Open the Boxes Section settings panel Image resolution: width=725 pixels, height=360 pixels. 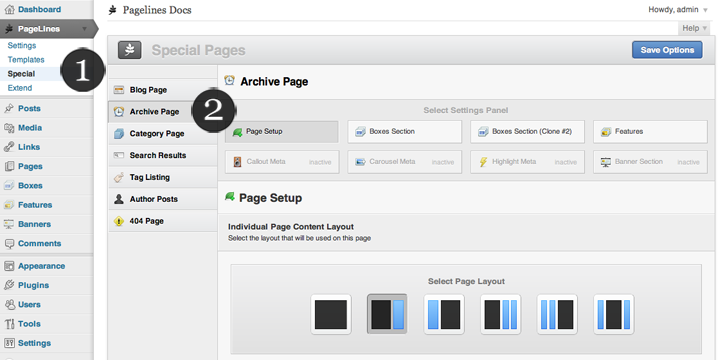click(405, 132)
